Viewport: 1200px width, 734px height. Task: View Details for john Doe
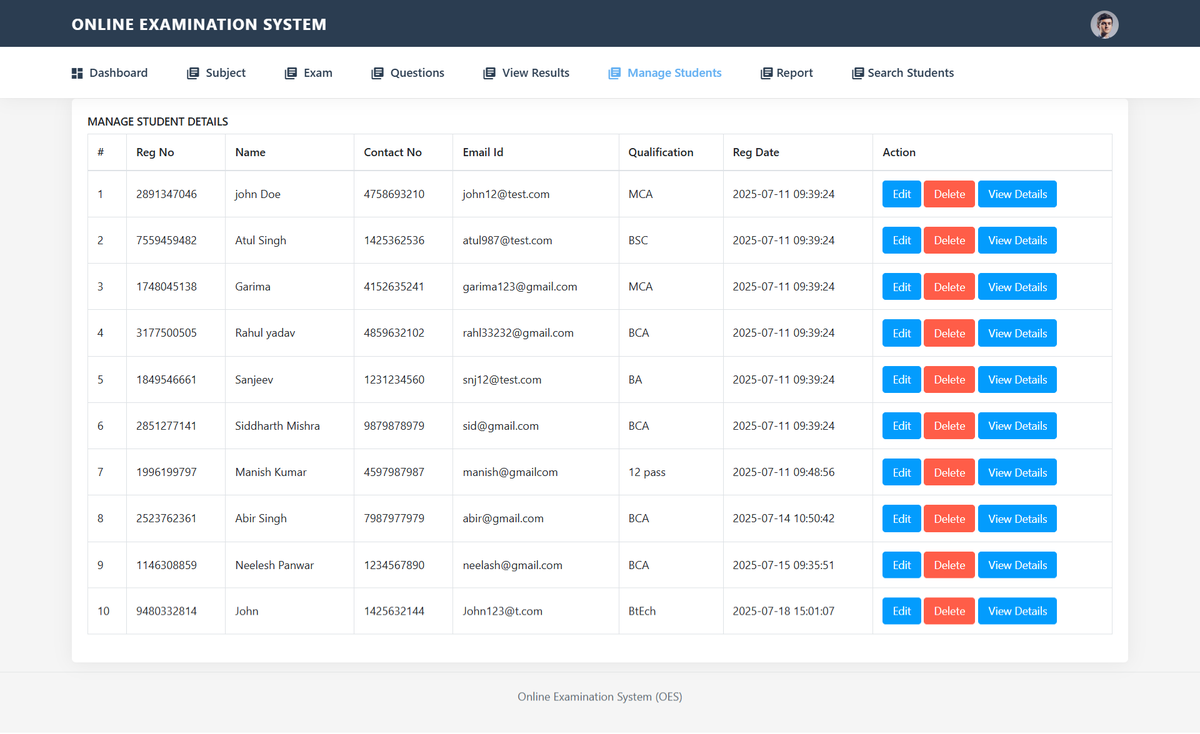1017,194
